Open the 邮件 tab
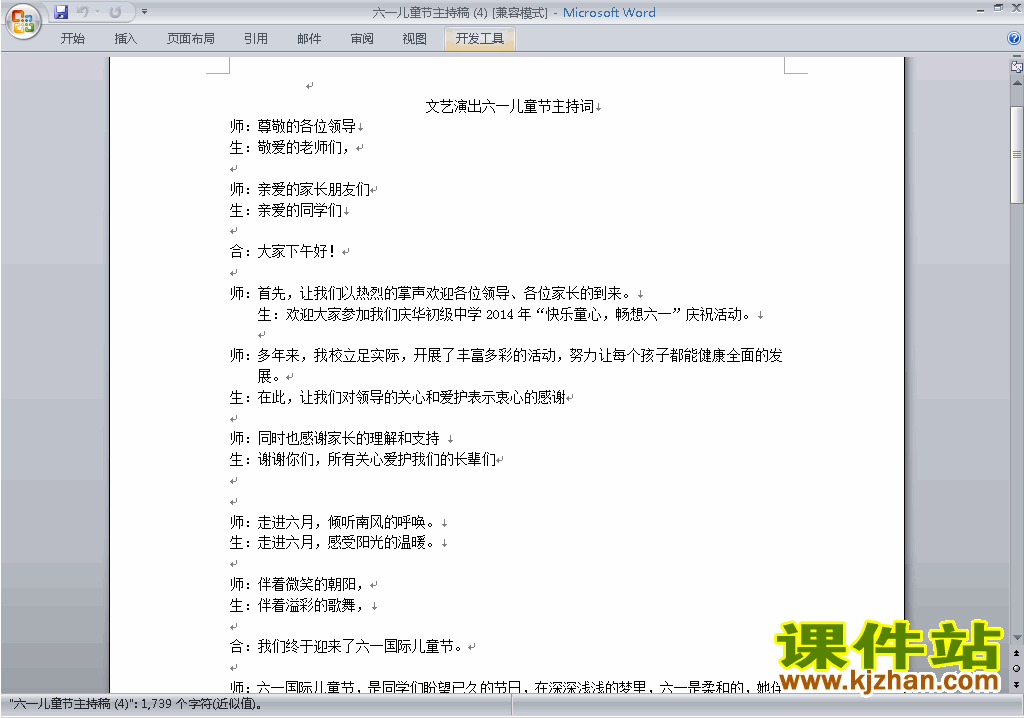The width and height of the screenshot is (1024, 718). [x=309, y=39]
